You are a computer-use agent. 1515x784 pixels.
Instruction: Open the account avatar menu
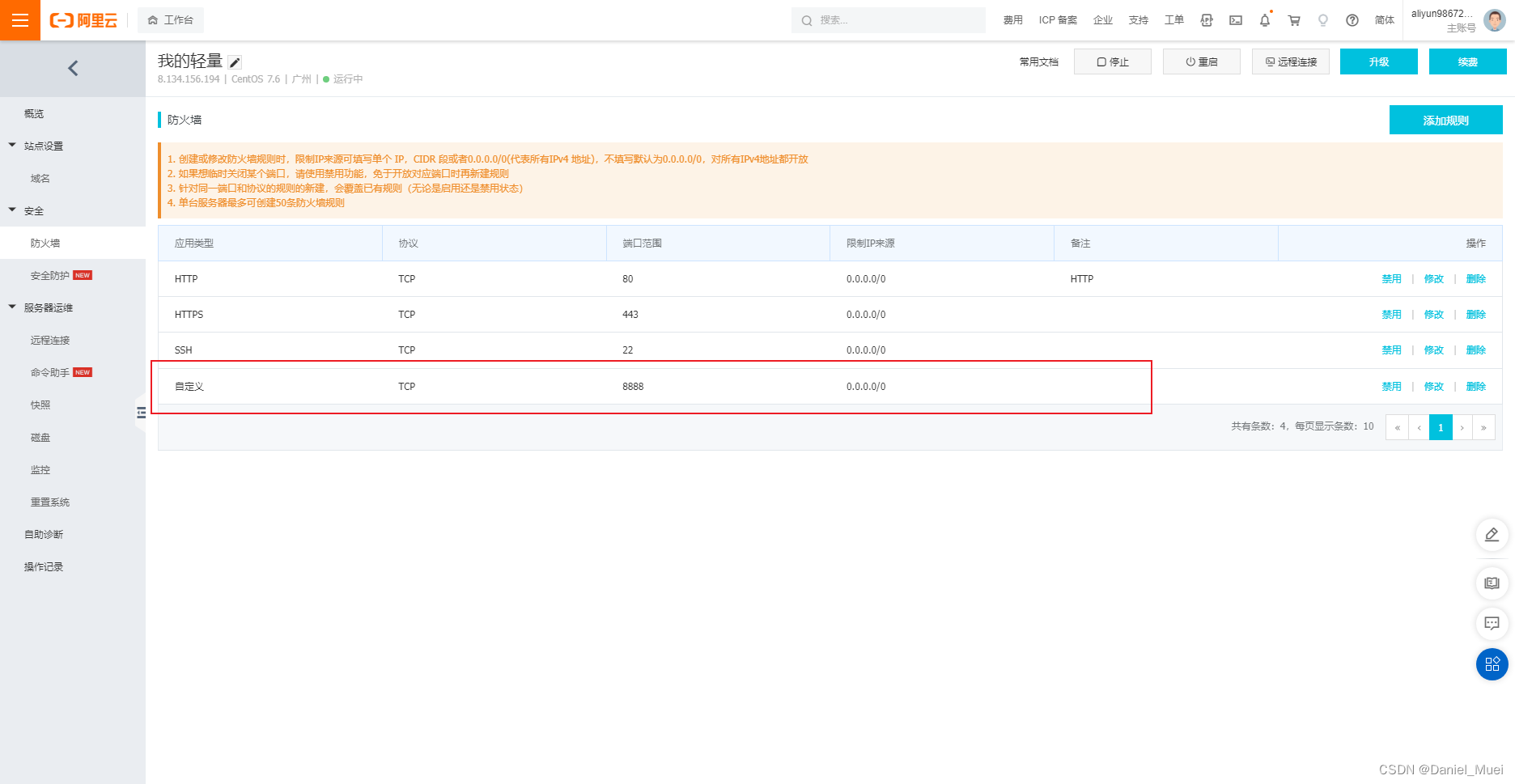tap(1494, 20)
